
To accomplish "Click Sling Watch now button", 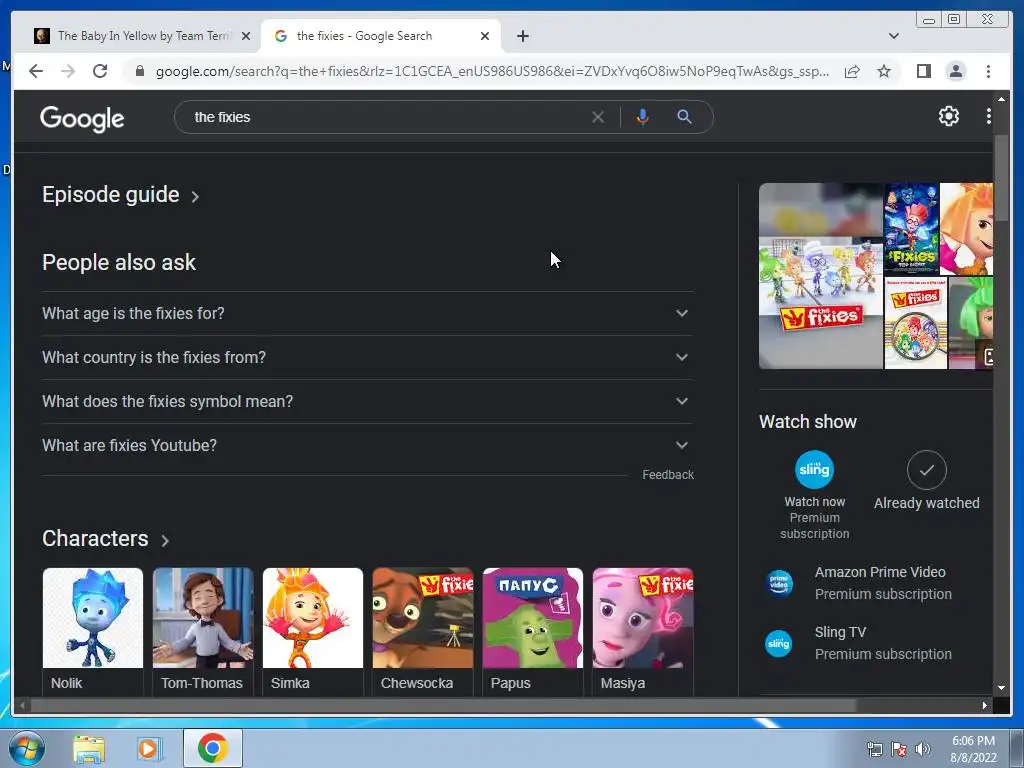I will click(x=814, y=495).
